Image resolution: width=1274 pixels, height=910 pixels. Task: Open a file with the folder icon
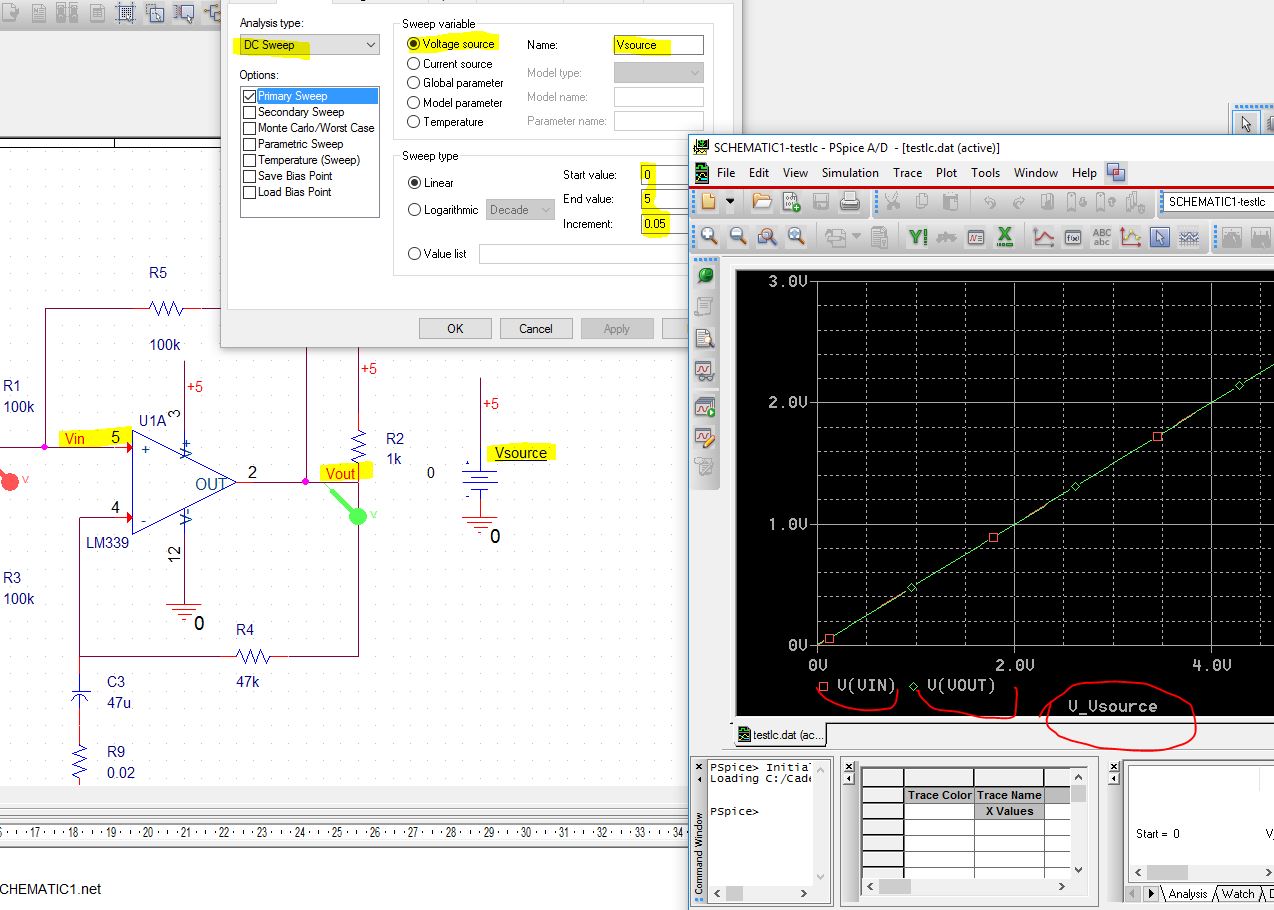[762, 202]
